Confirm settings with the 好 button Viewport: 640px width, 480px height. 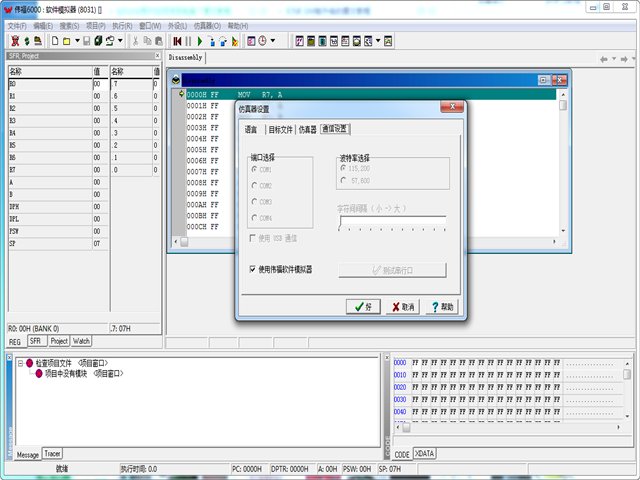pyautogui.click(x=362, y=307)
